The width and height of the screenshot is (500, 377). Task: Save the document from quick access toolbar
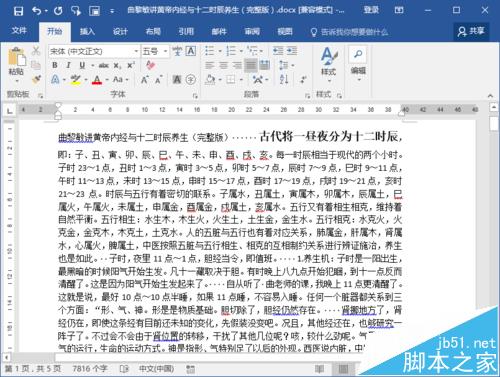pyautogui.click(x=19, y=11)
